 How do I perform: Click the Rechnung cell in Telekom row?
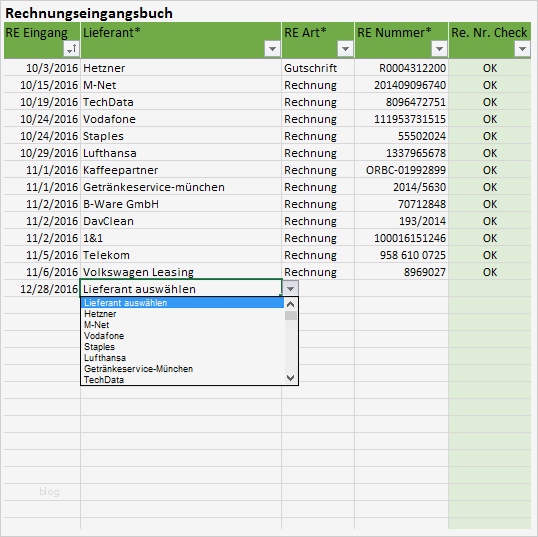point(318,255)
